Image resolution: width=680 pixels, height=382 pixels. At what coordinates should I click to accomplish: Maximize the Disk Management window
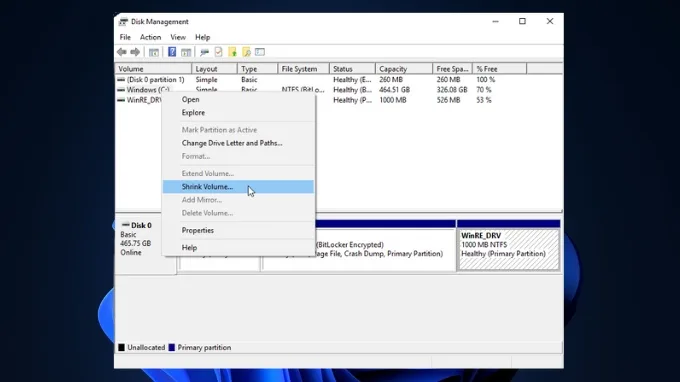[522, 21]
